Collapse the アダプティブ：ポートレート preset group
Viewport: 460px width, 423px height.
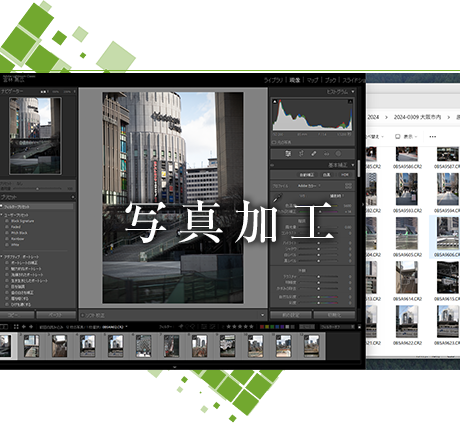[2, 257]
